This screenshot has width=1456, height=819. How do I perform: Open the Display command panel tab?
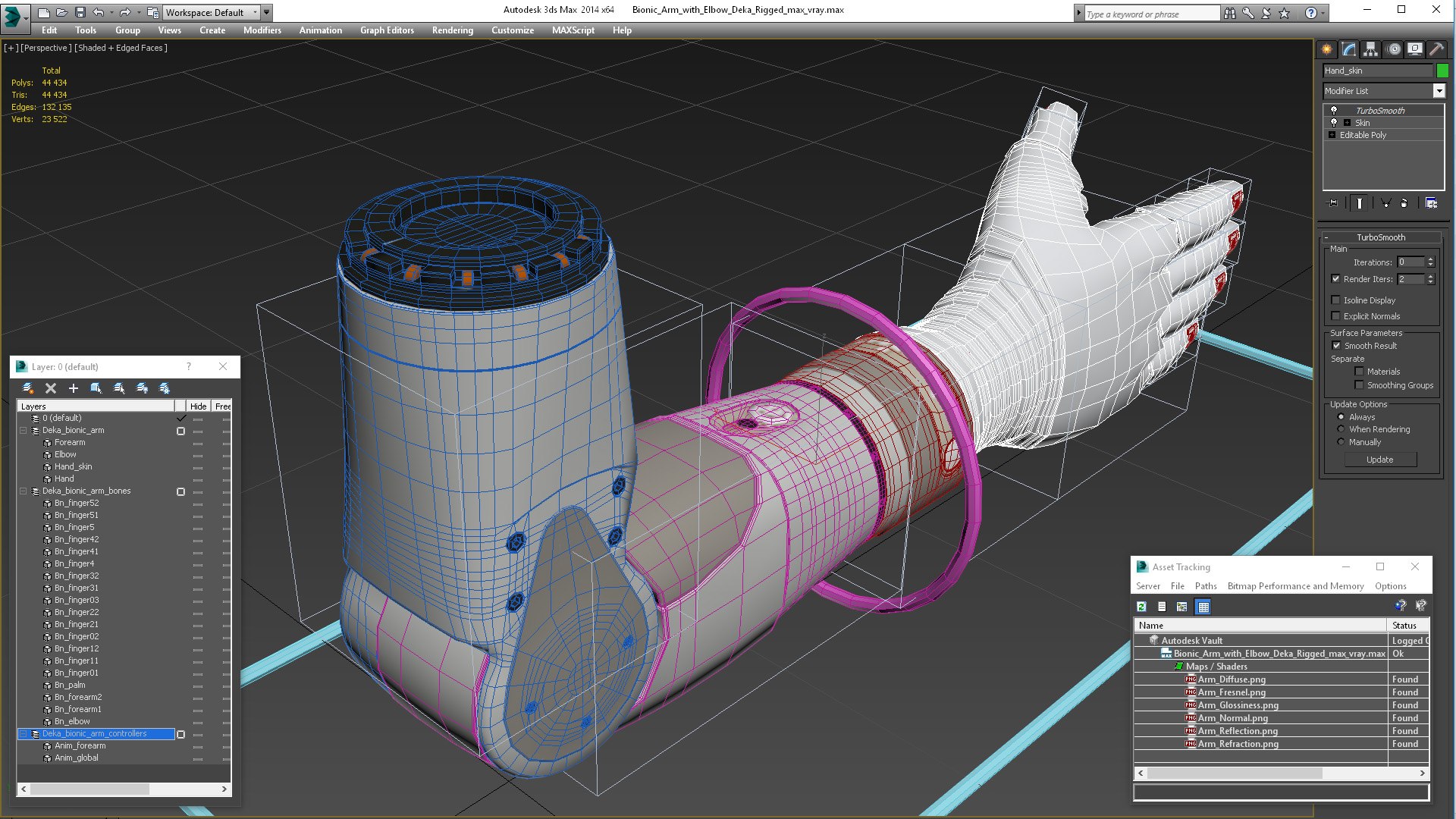pos(1415,49)
